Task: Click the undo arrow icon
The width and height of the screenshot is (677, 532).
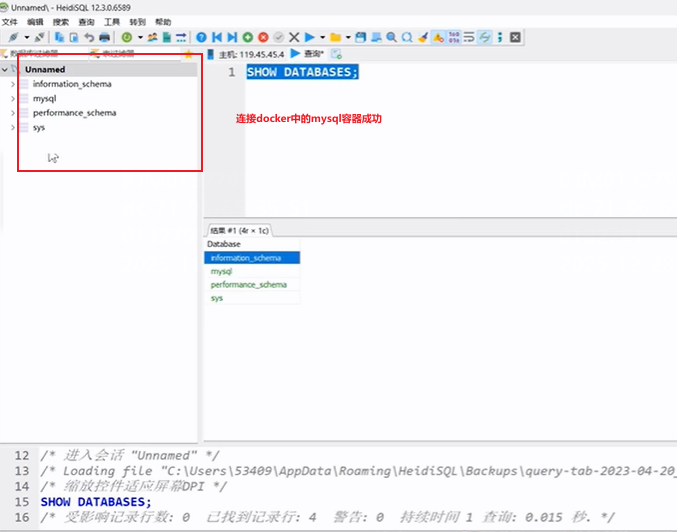Action: pos(89,38)
